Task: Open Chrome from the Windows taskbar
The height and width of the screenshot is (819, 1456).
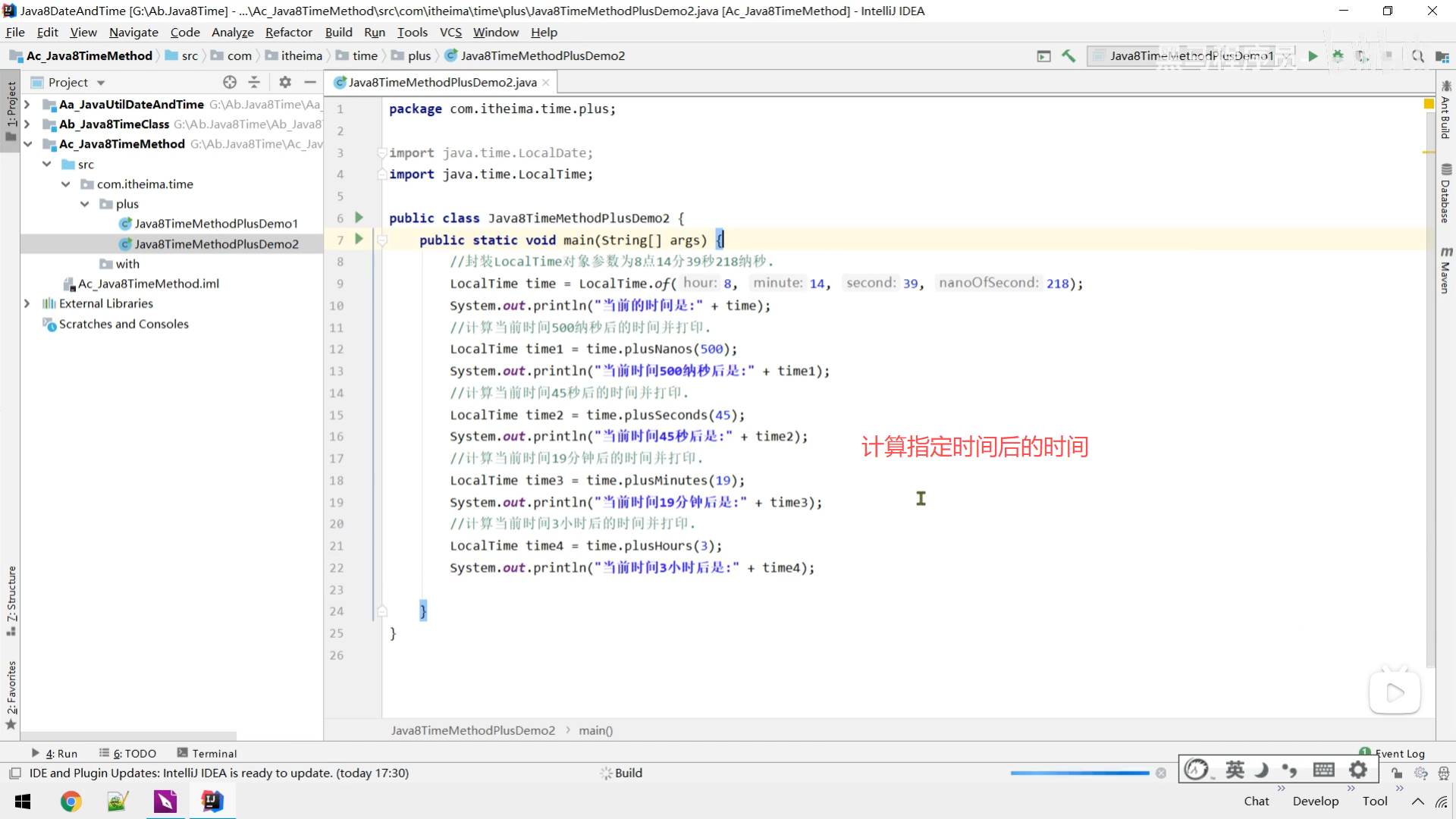Action: (x=71, y=802)
